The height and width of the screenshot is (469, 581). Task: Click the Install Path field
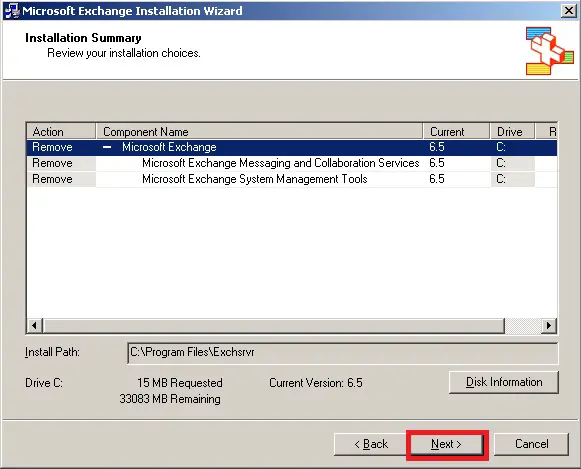pyautogui.click(x=342, y=353)
